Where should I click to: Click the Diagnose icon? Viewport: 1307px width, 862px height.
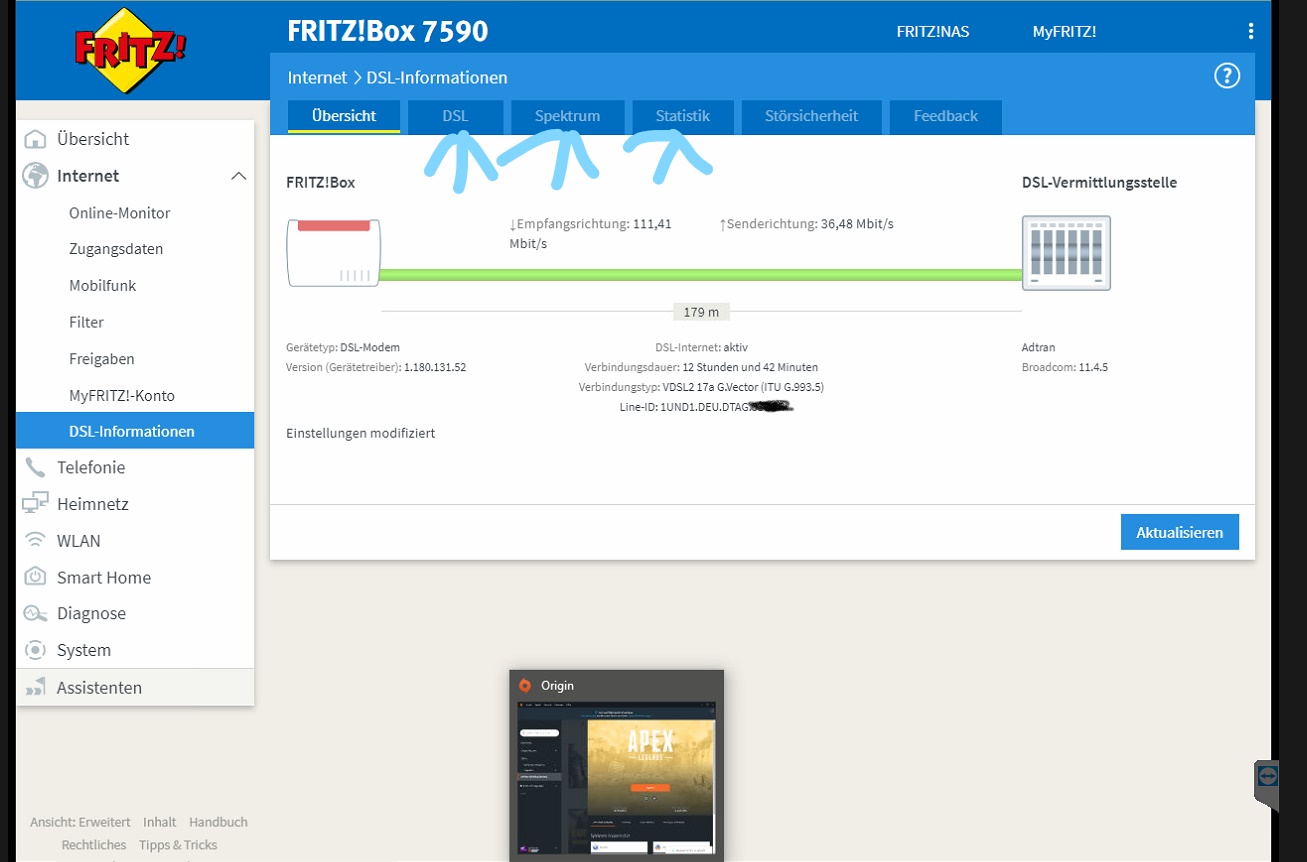pos(35,613)
